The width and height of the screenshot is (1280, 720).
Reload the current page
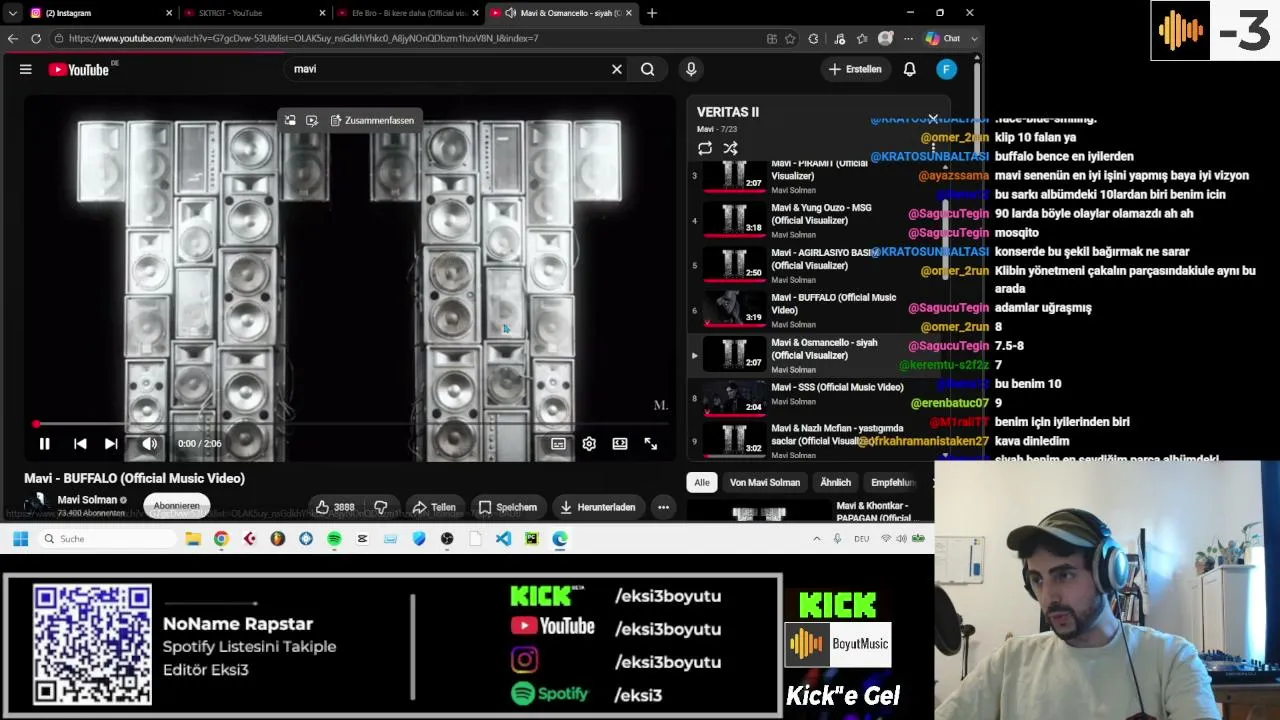(36, 38)
